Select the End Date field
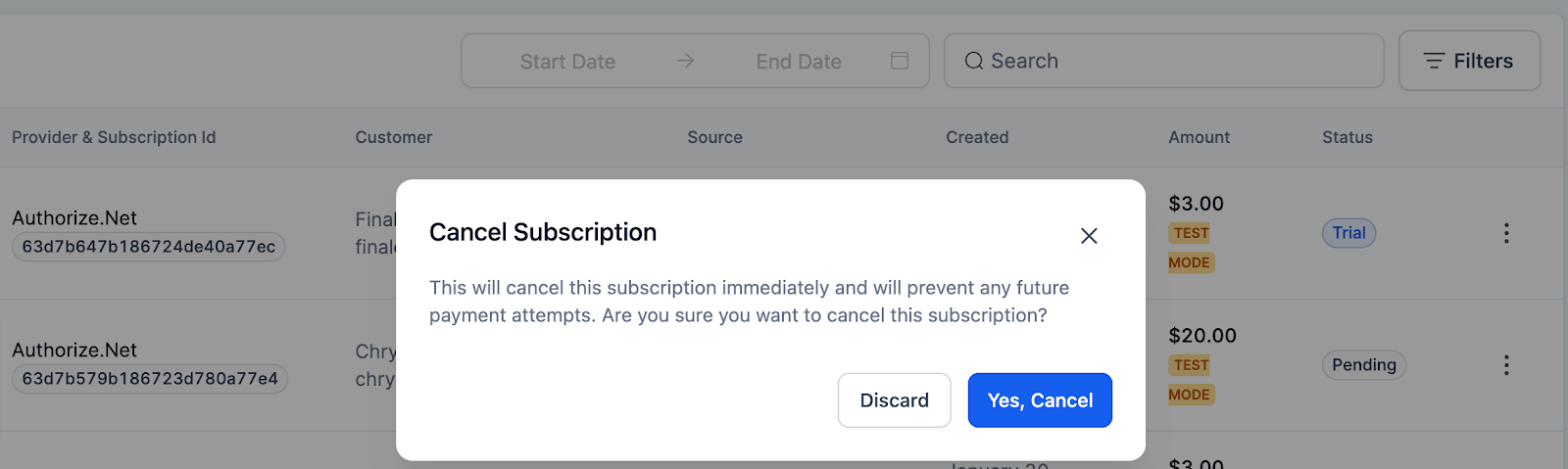The width and height of the screenshot is (1568, 469). [x=799, y=62]
